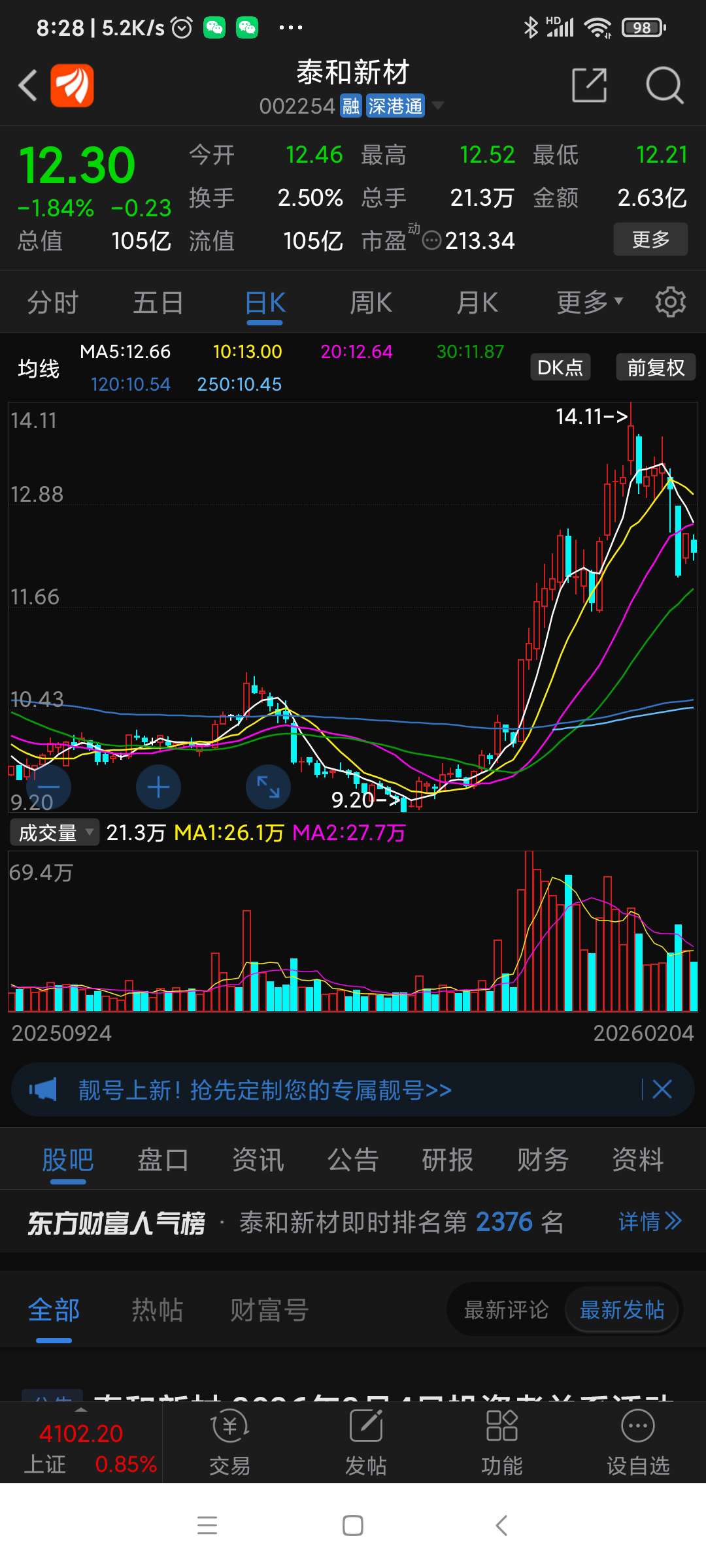Tap the 更多 quote details button
This screenshot has height=1568, width=706.
point(650,239)
